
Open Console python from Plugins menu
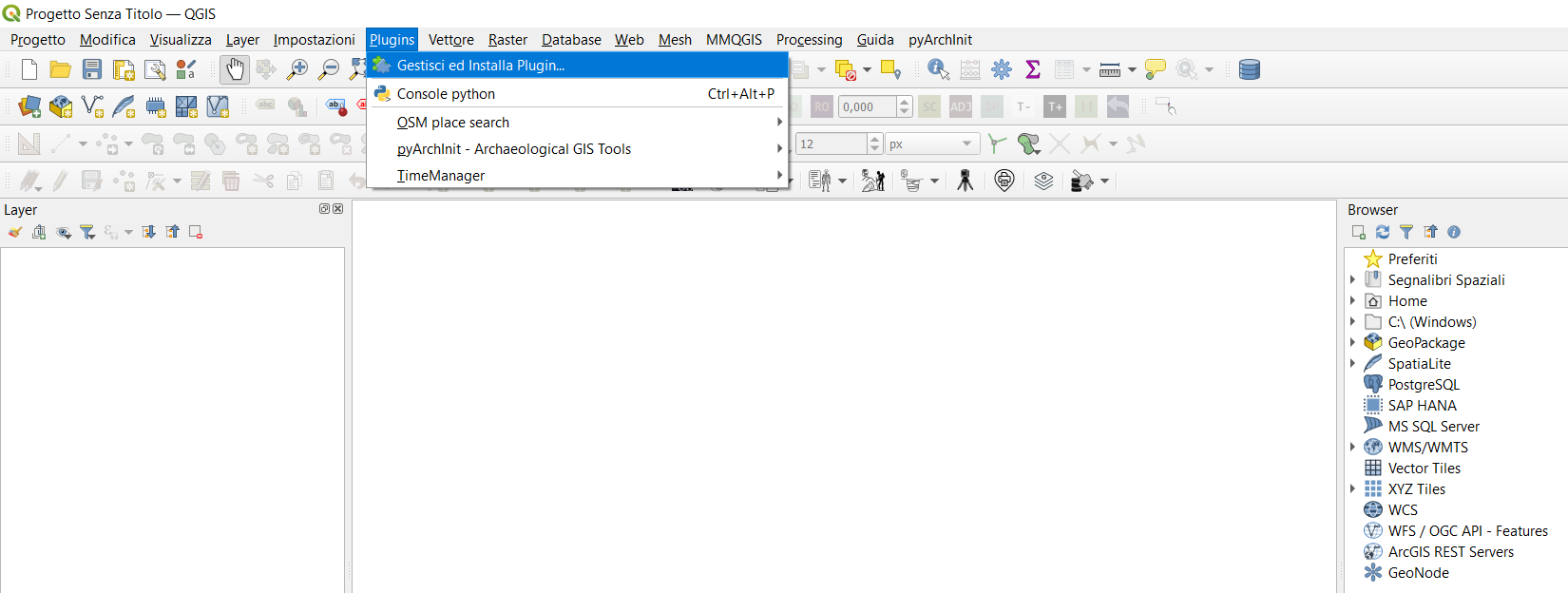click(x=578, y=93)
